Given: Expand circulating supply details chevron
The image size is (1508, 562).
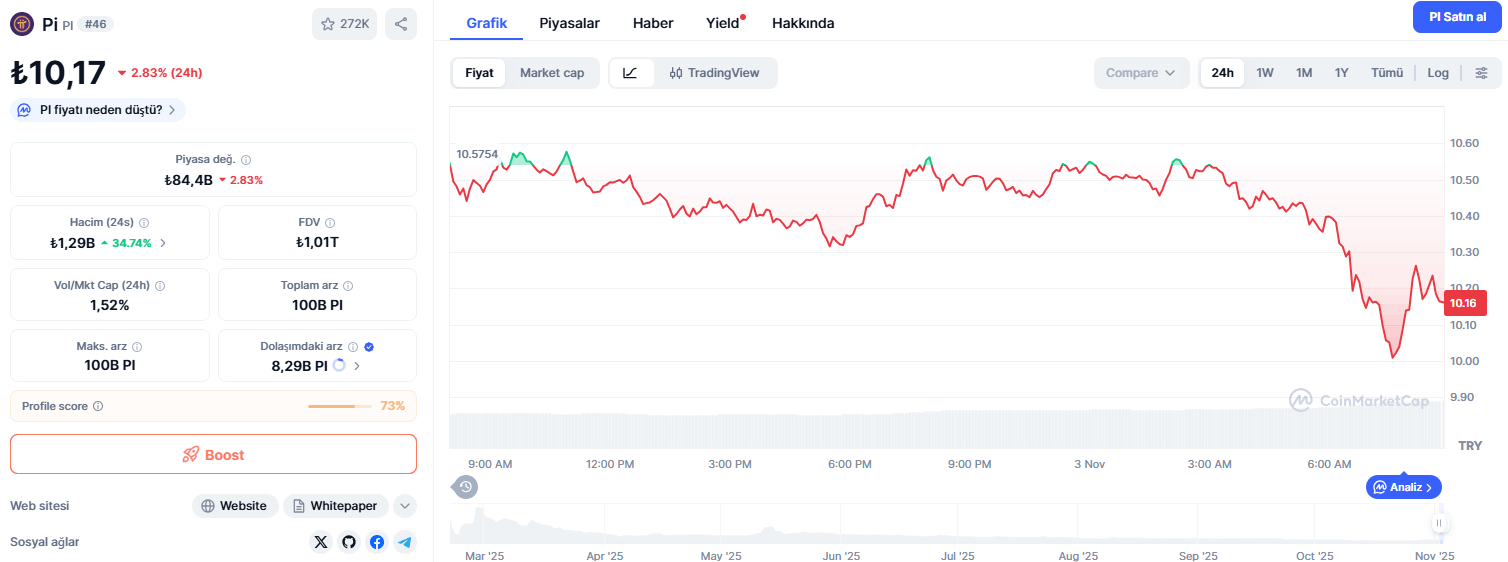Looking at the screenshot, I should (357, 366).
